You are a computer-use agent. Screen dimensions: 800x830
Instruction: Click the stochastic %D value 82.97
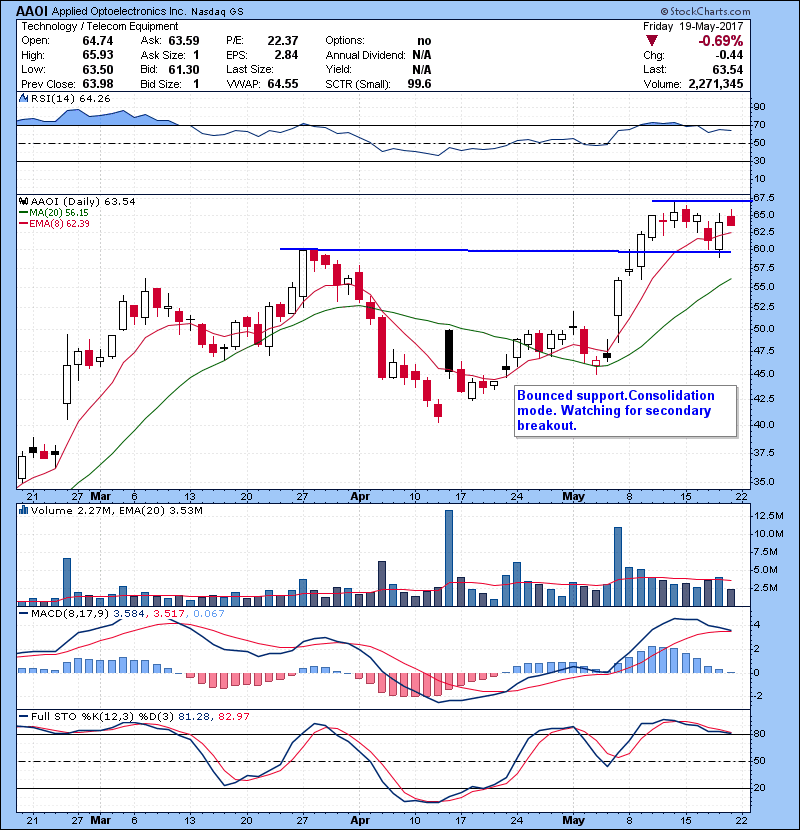coord(233,717)
